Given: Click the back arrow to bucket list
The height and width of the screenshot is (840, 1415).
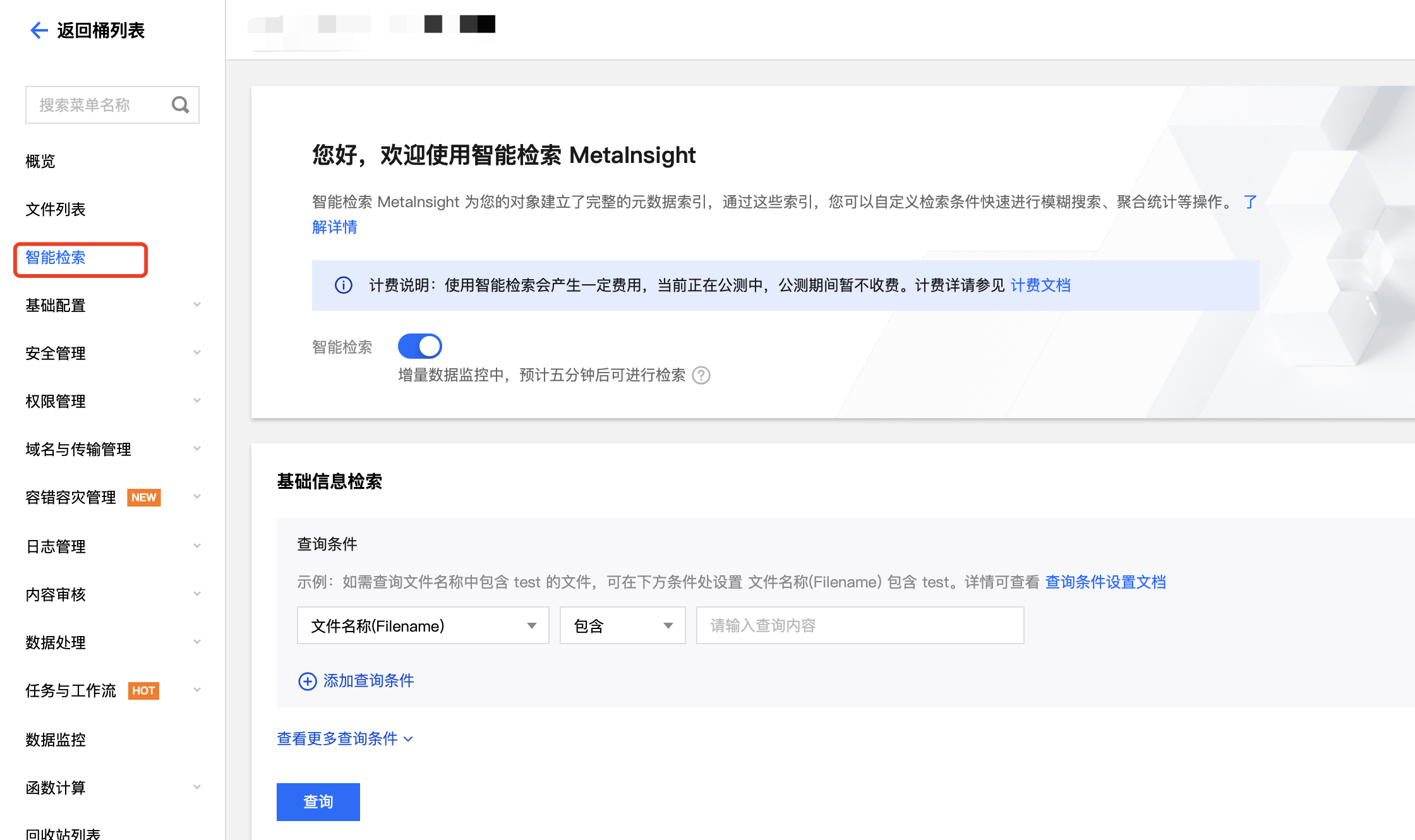Looking at the screenshot, I should click(39, 30).
